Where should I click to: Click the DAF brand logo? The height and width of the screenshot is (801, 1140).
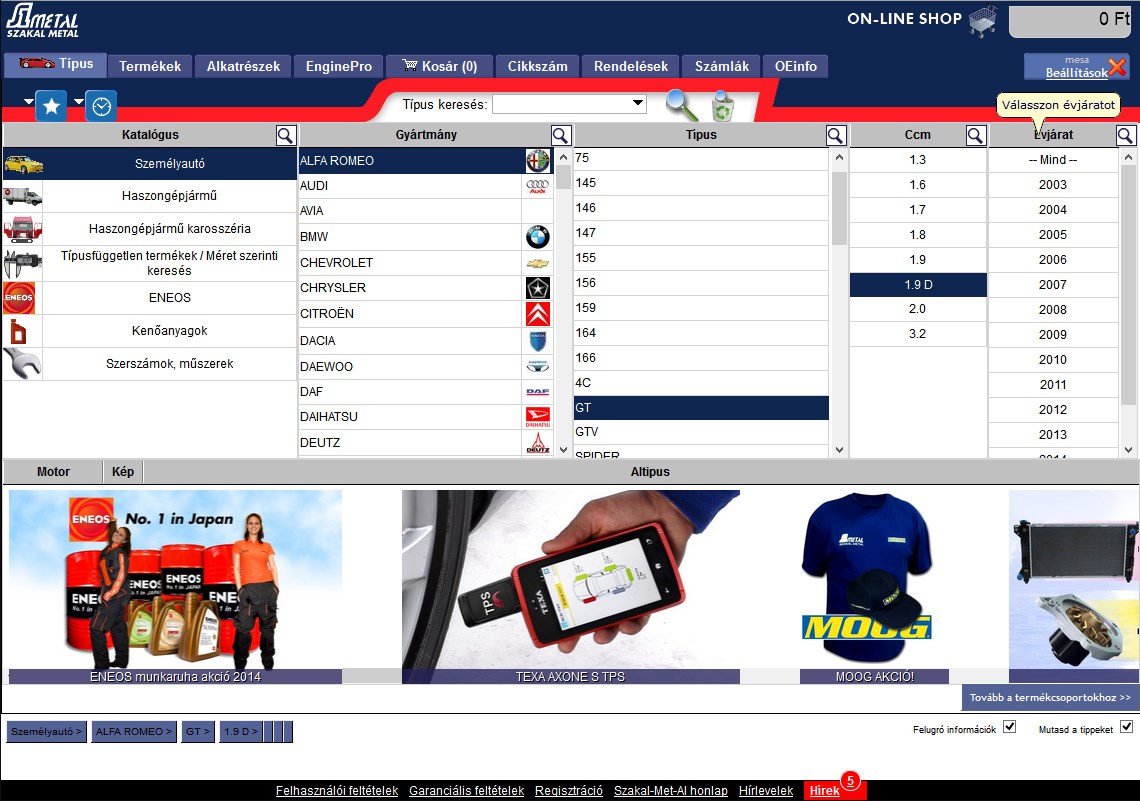tap(538, 392)
